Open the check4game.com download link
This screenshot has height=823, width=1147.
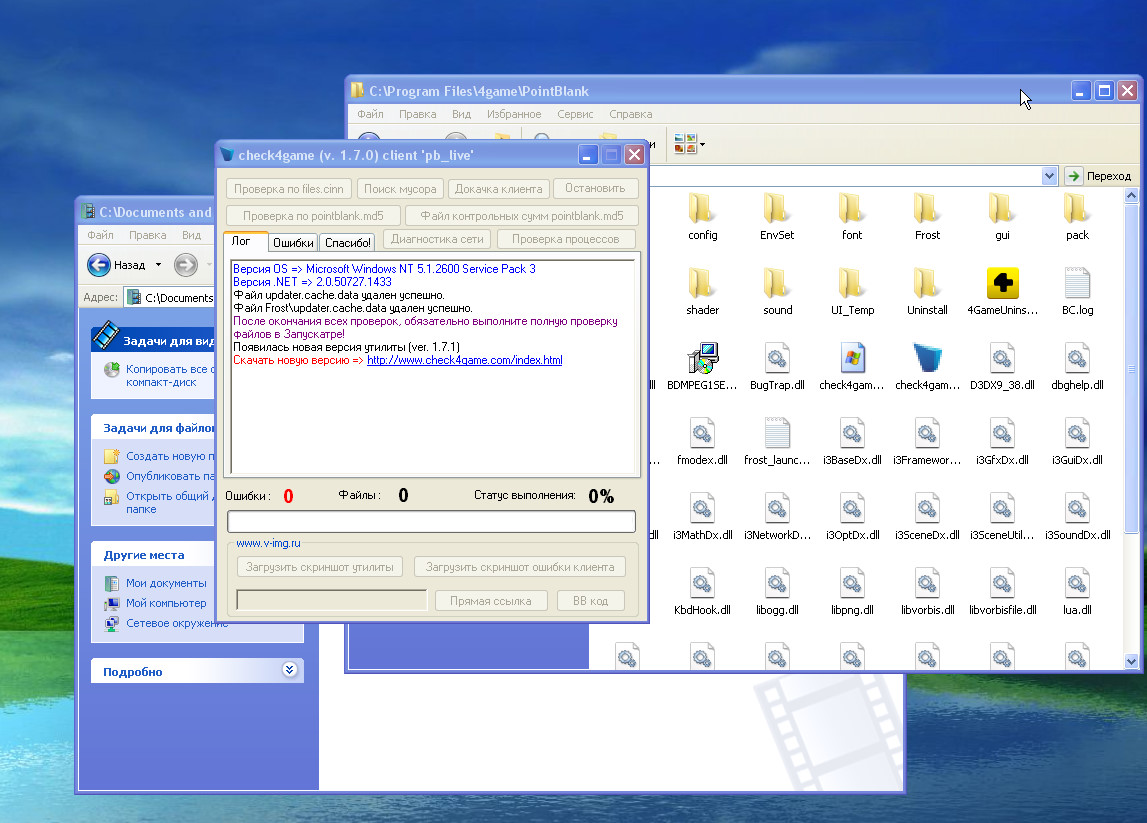click(465, 360)
